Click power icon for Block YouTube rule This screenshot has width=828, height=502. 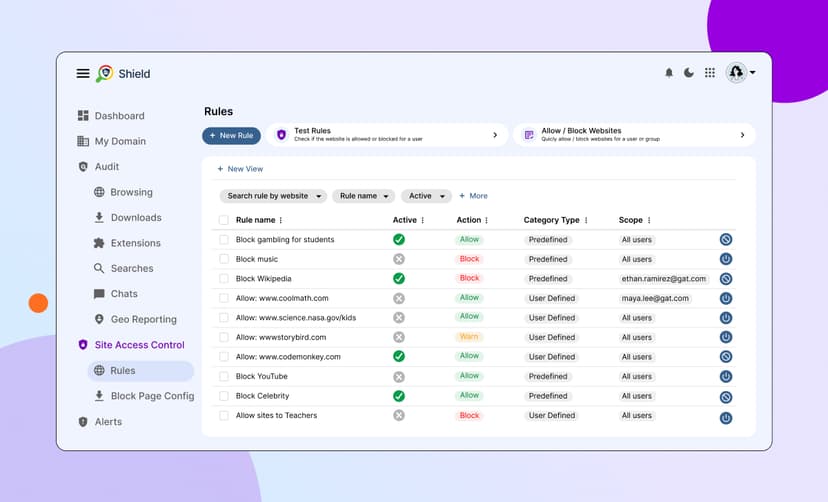click(726, 376)
